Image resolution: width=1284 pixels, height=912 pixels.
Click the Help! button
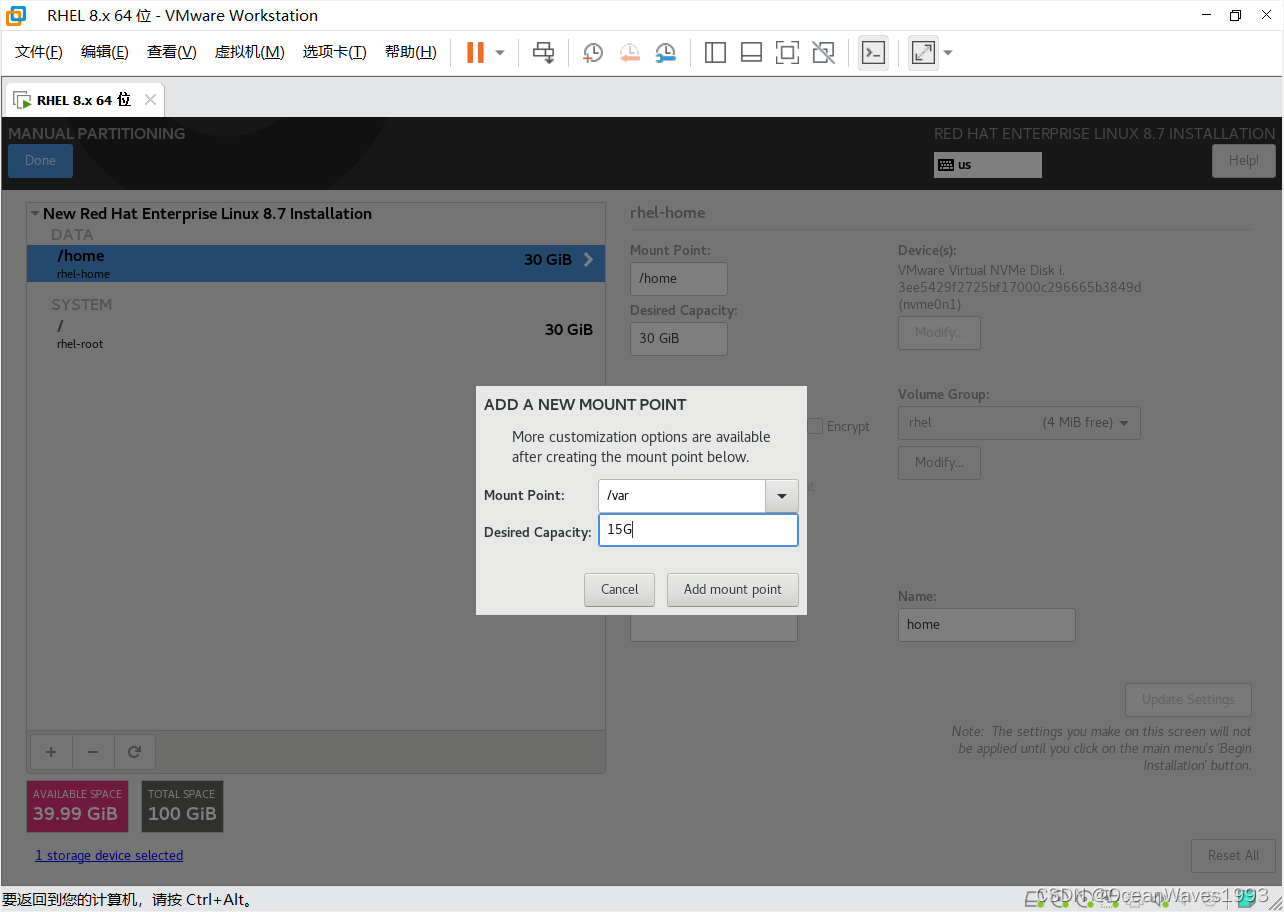tap(1244, 161)
